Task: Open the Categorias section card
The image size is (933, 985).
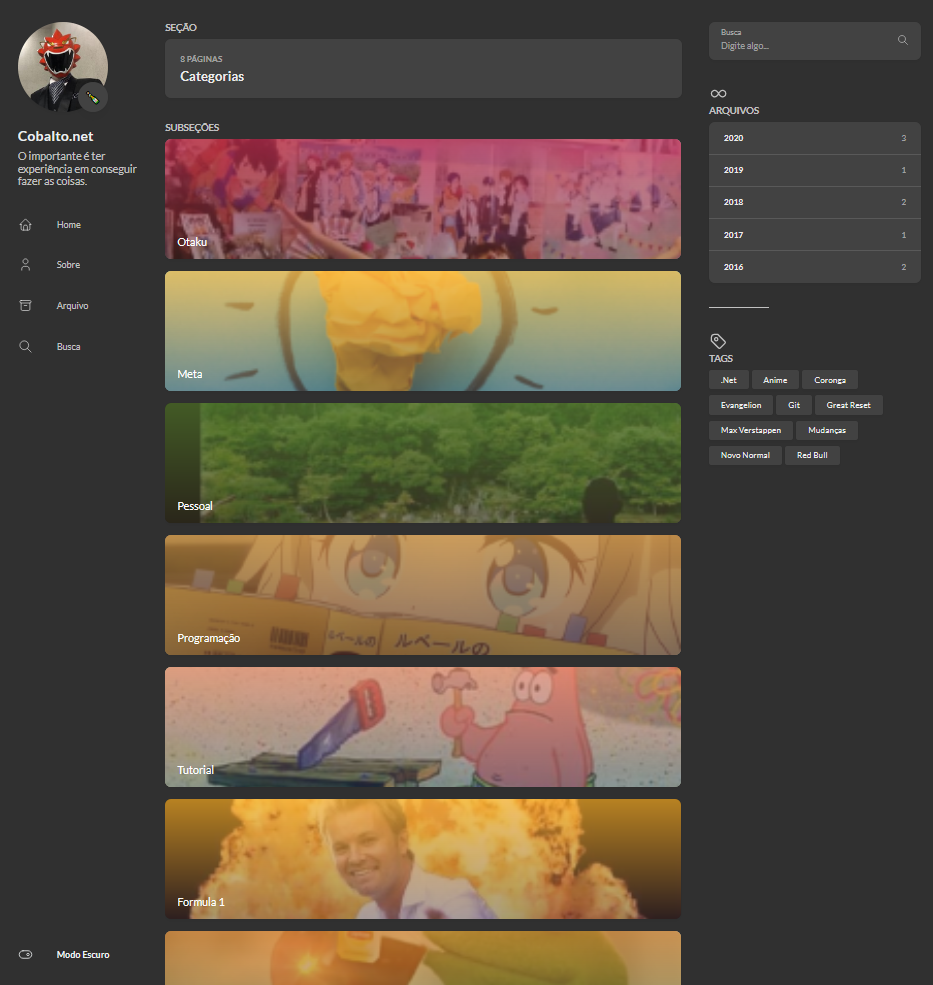Action: (x=422, y=68)
